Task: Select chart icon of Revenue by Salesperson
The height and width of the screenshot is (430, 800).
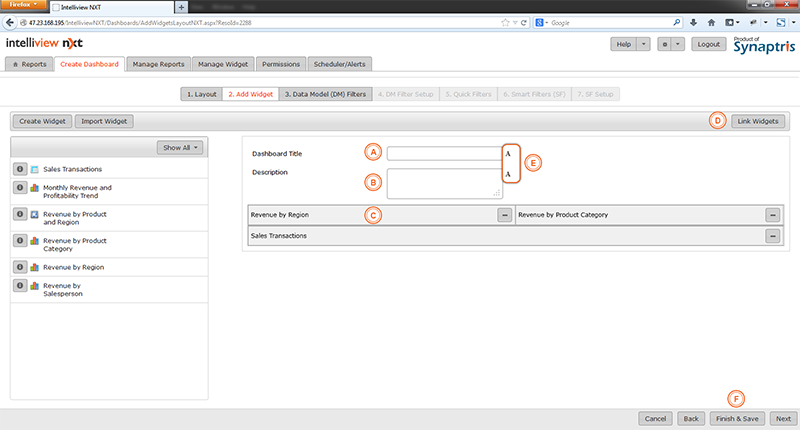Action: [35, 286]
